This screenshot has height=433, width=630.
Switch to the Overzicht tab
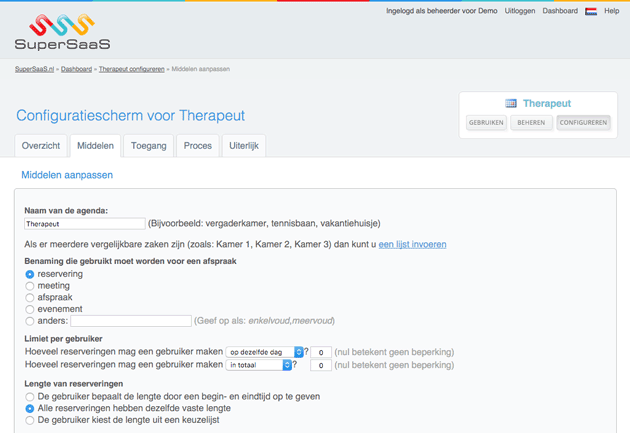click(41, 145)
